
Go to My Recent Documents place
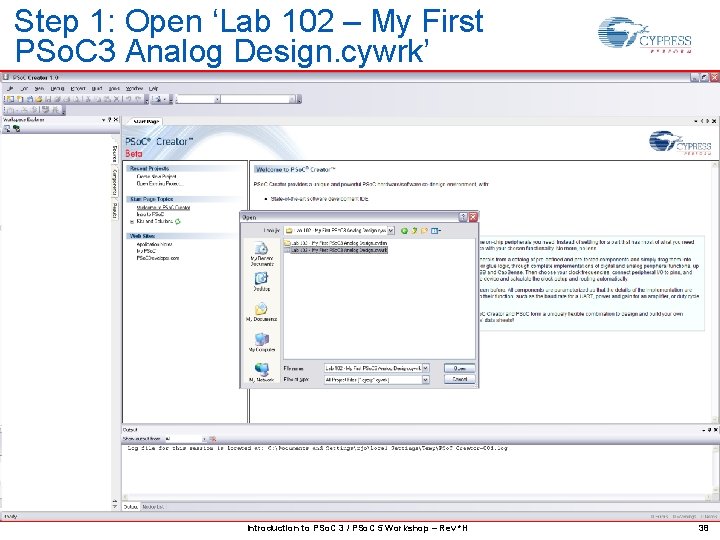[262, 255]
